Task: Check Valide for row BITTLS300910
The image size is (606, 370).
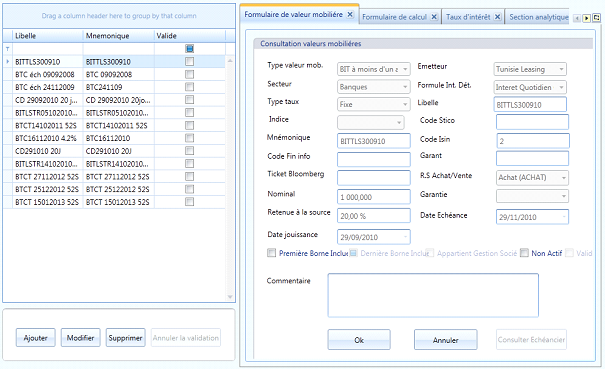Action: click(189, 61)
